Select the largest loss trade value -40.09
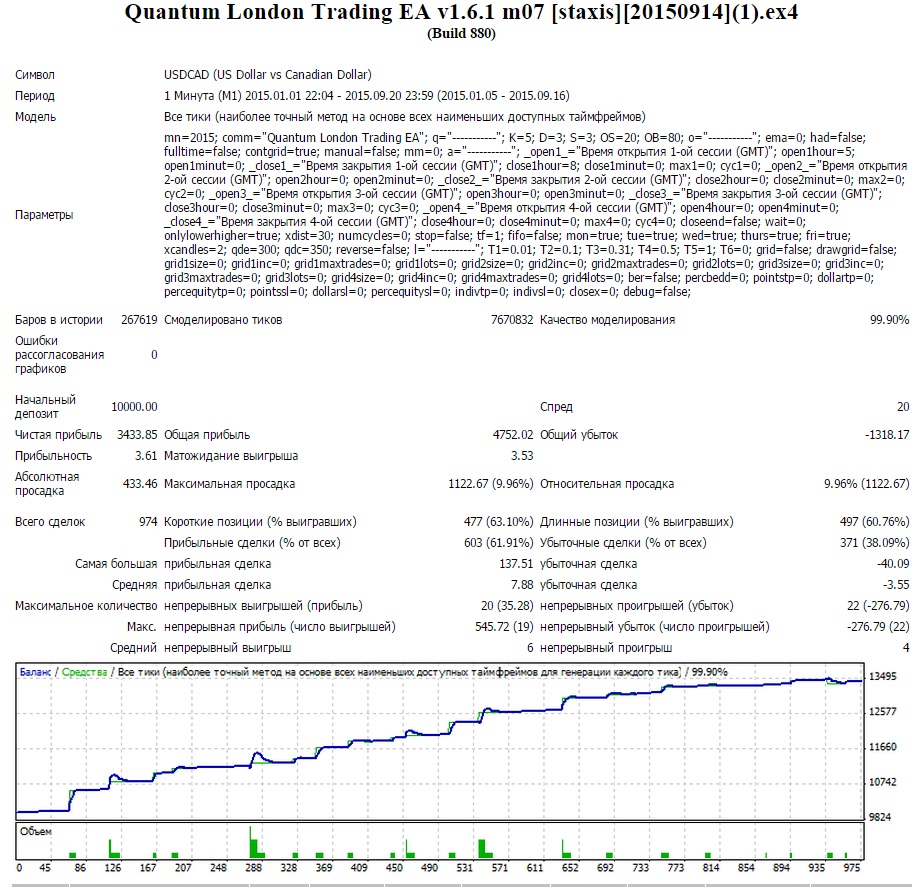The image size is (919, 887). pyautogui.click(x=893, y=563)
